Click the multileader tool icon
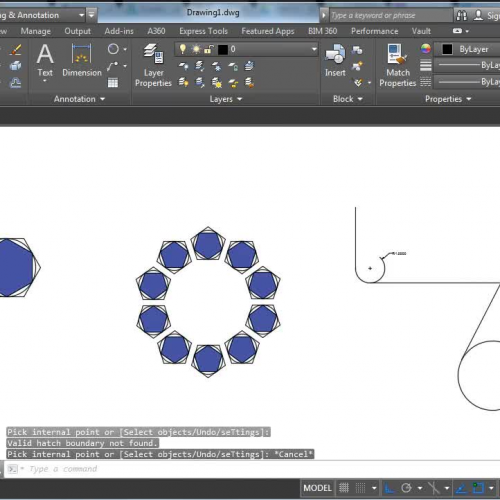 [113, 66]
